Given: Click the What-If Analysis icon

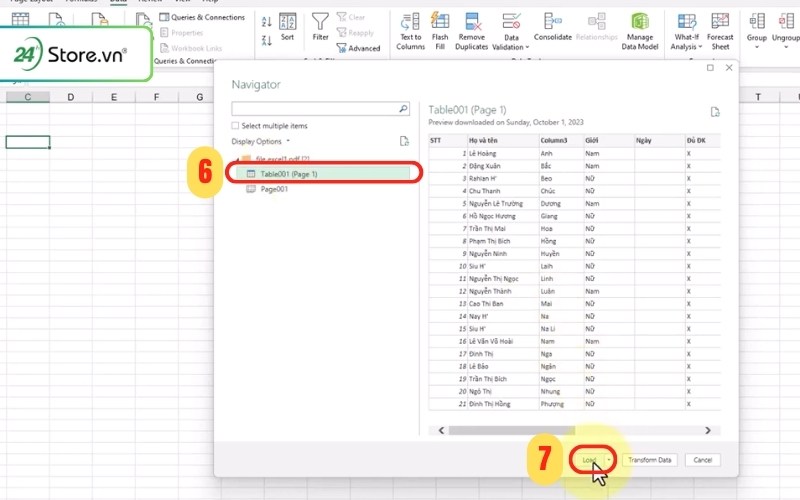Looking at the screenshot, I should pyautogui.click(x=686, y=21).
